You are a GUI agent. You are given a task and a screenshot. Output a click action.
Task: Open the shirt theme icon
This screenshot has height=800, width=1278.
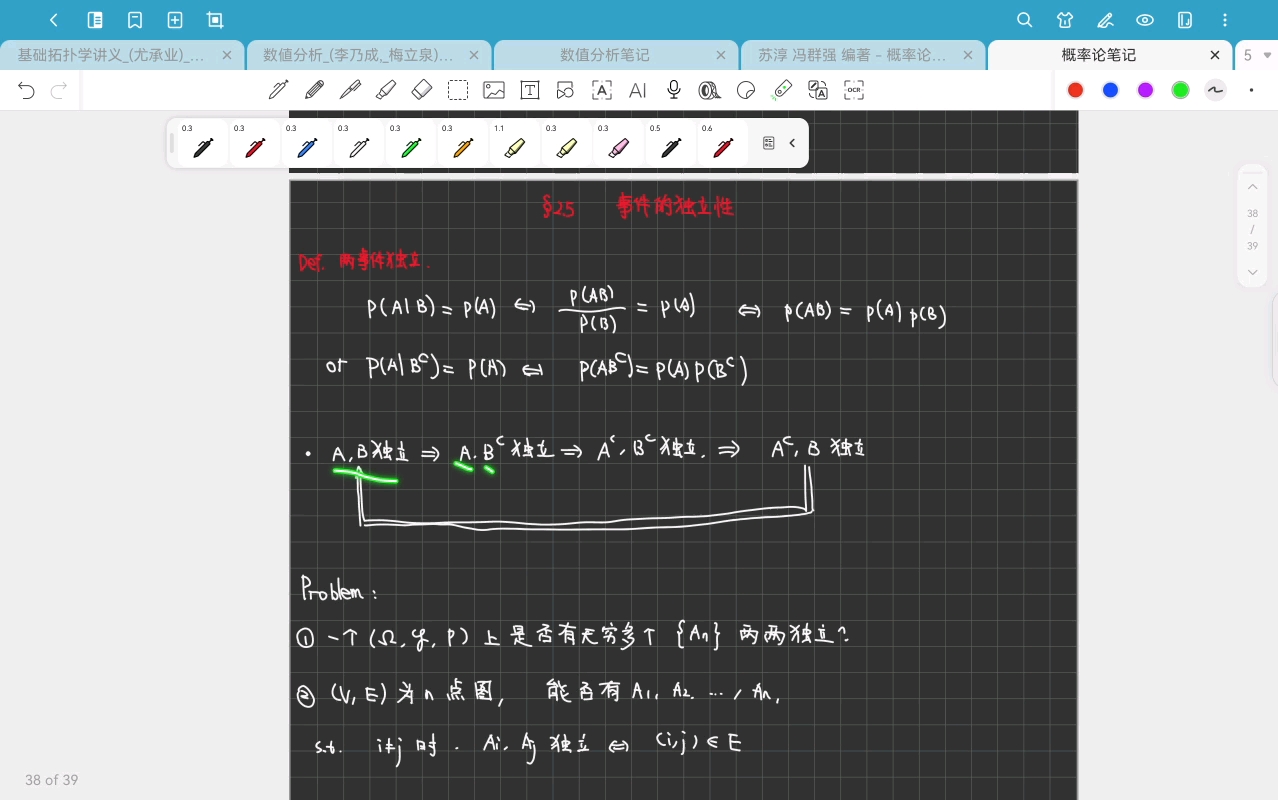click(x=1065, y=20)
